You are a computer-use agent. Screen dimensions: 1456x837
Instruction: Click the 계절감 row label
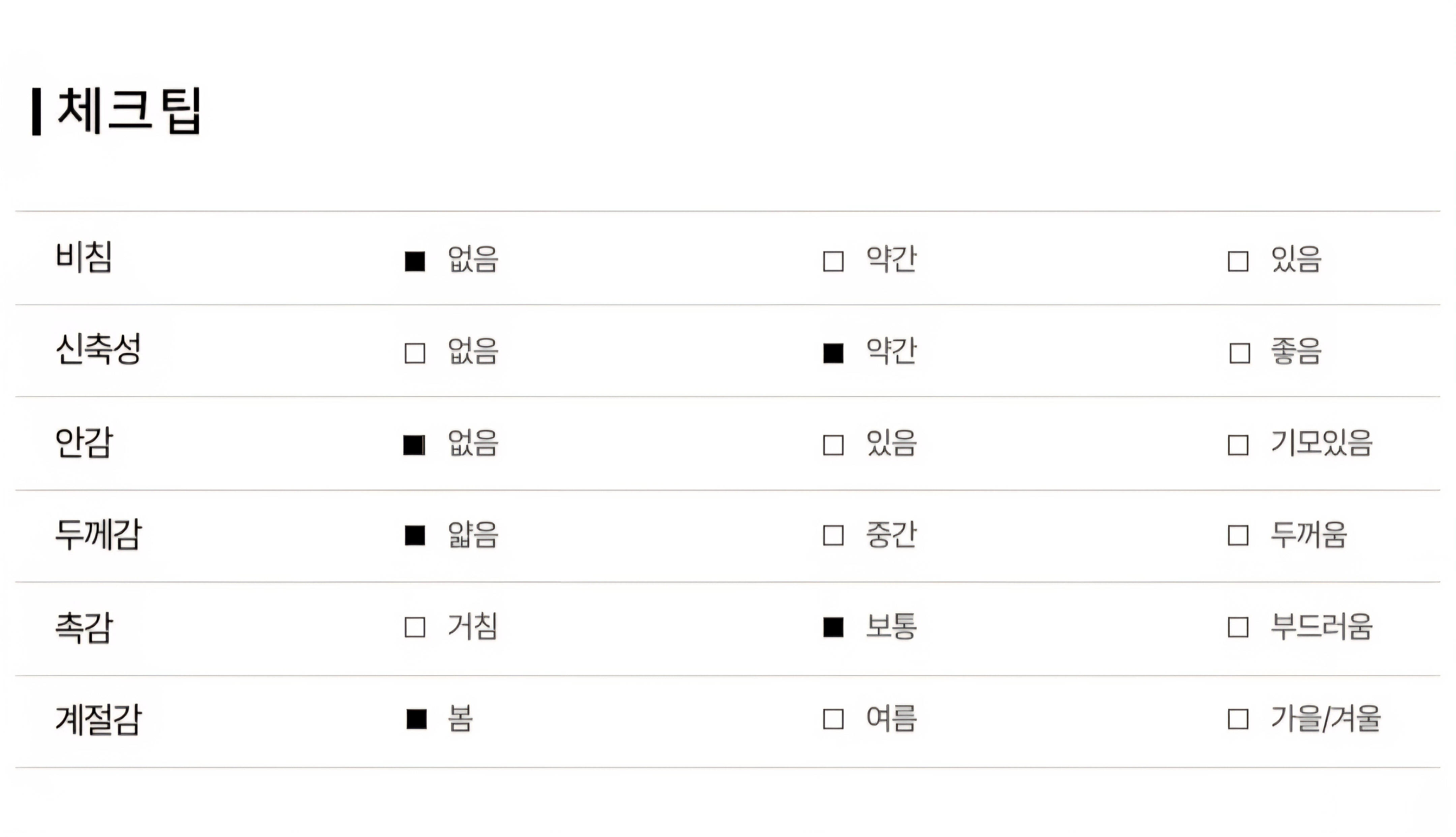tap(98, 719)
